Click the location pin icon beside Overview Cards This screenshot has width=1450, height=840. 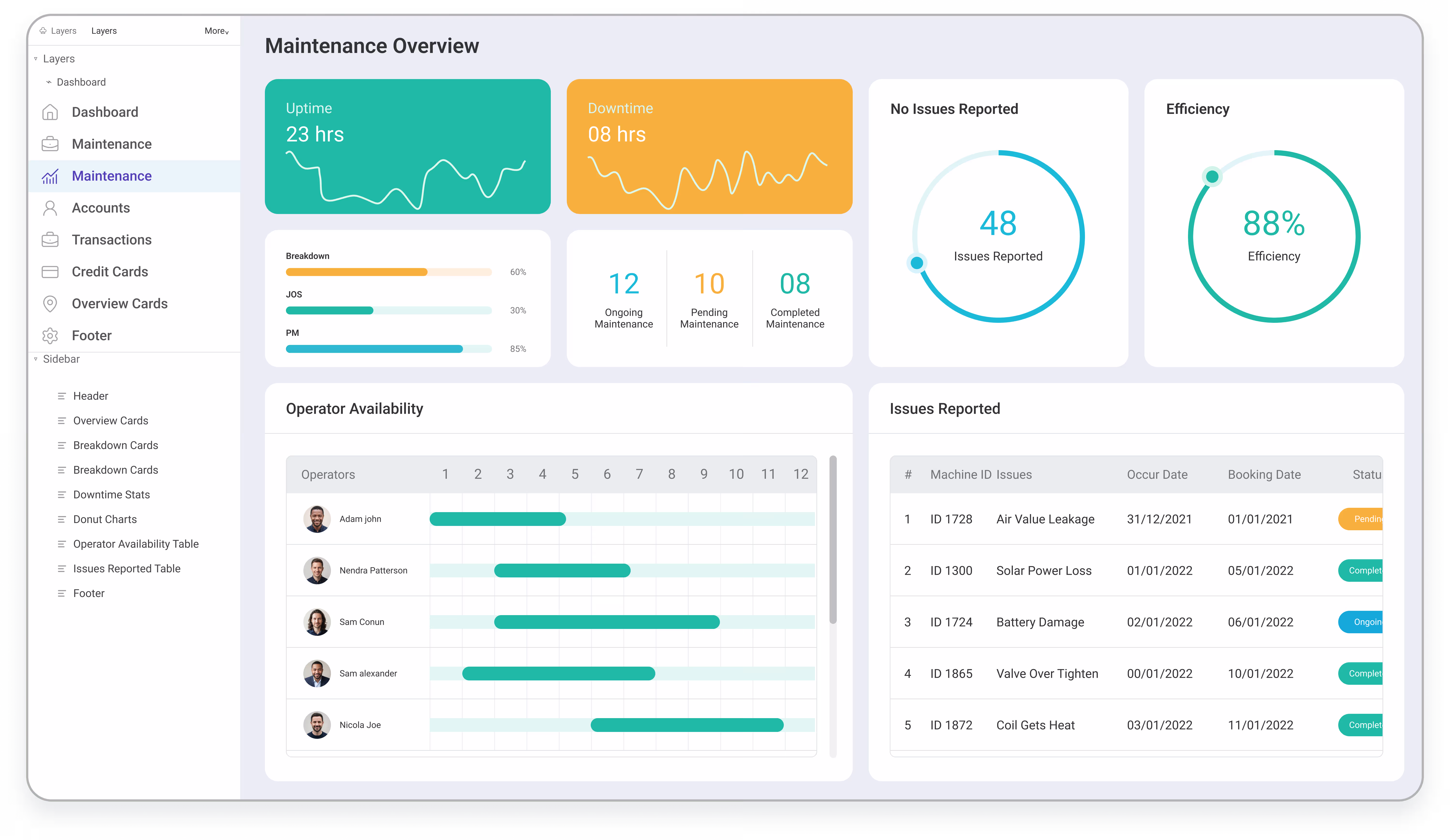[50, 303]
